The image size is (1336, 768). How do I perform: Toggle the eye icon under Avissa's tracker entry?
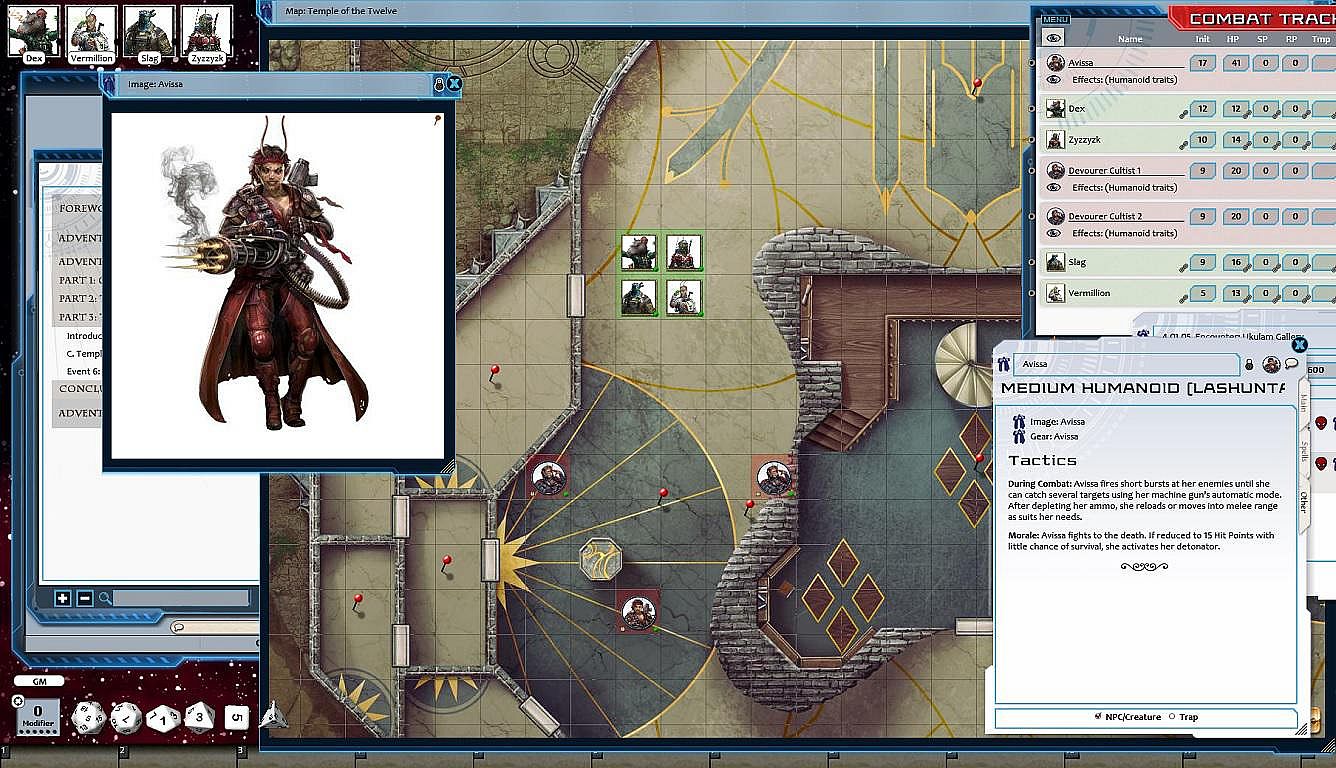point(1054,80)
